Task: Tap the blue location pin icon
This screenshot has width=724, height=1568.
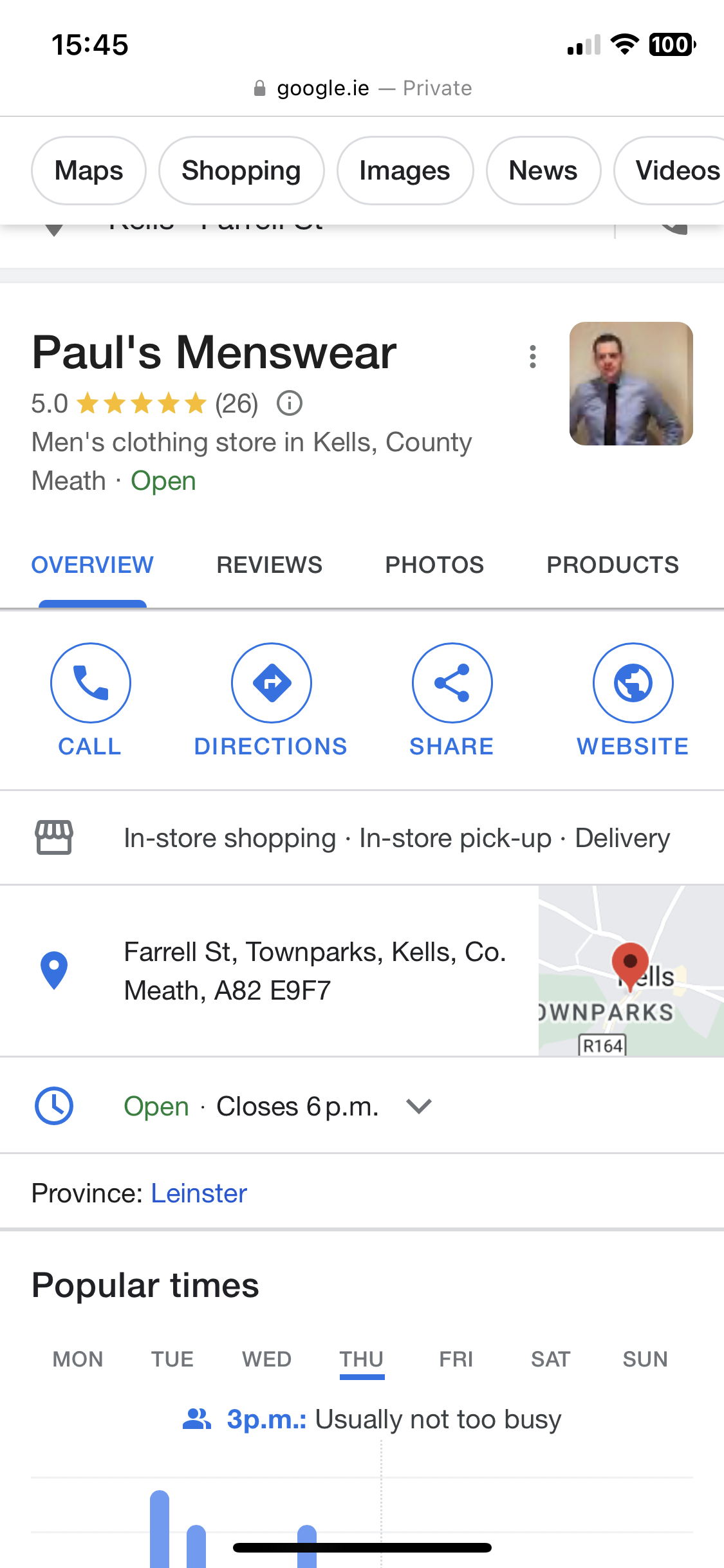Action: pos(54,971)
